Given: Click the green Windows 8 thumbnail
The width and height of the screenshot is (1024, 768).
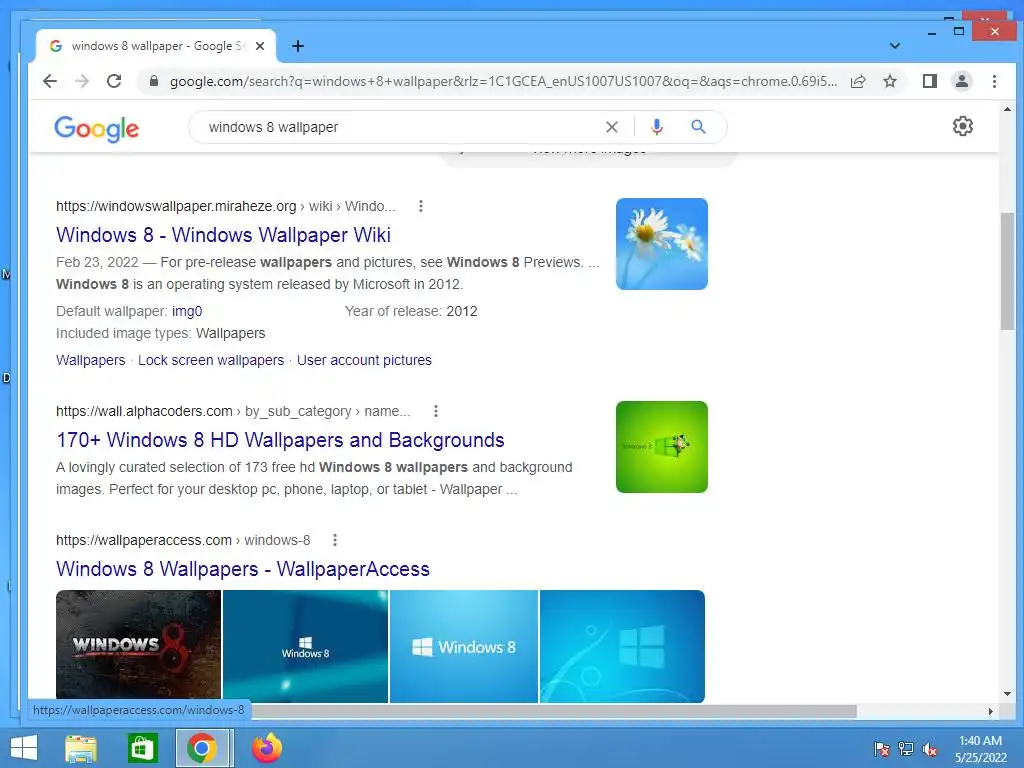Looking at the screenshot, I should (662, 447).
